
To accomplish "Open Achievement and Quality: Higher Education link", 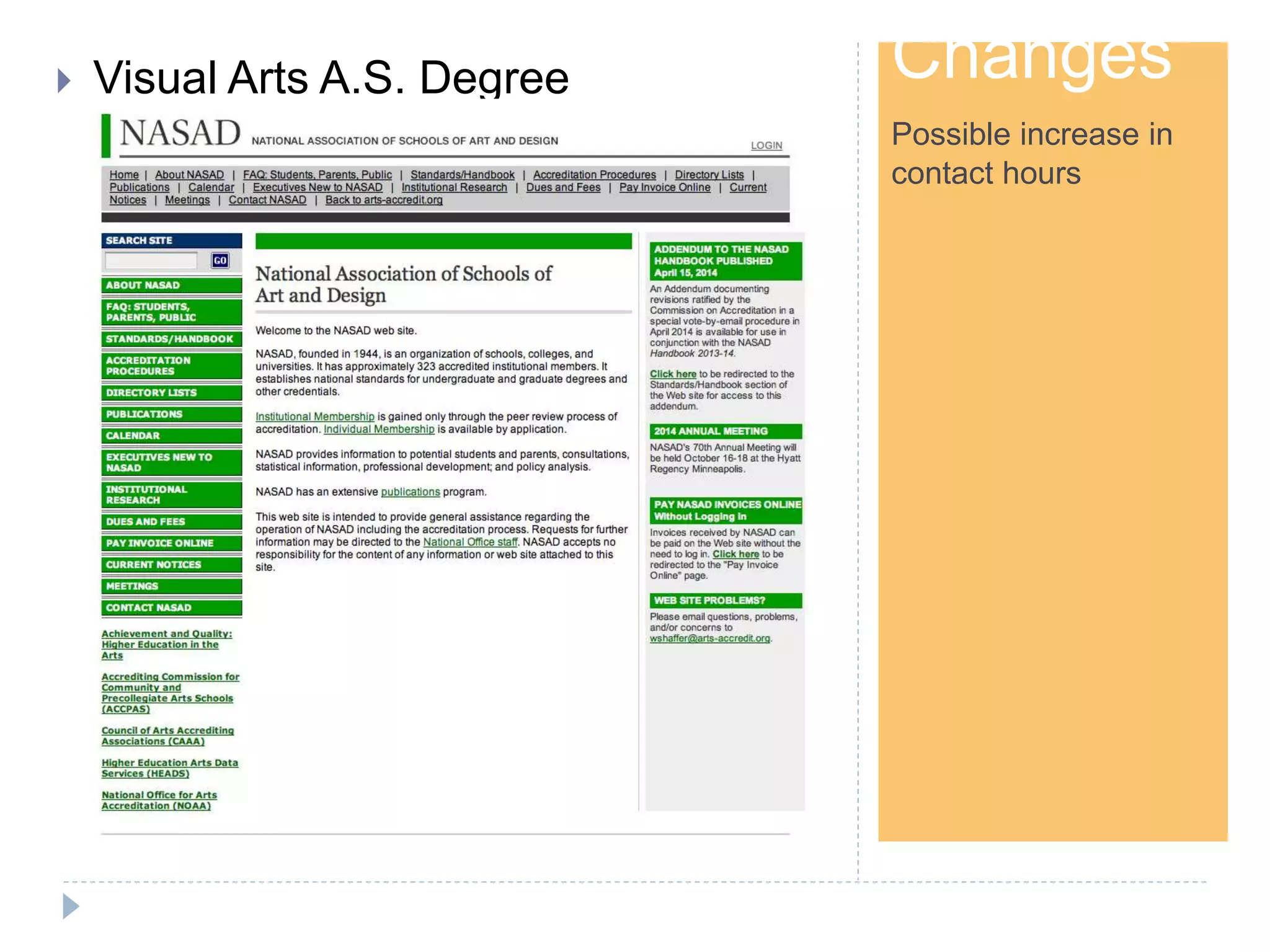I will tap(167, 645).
